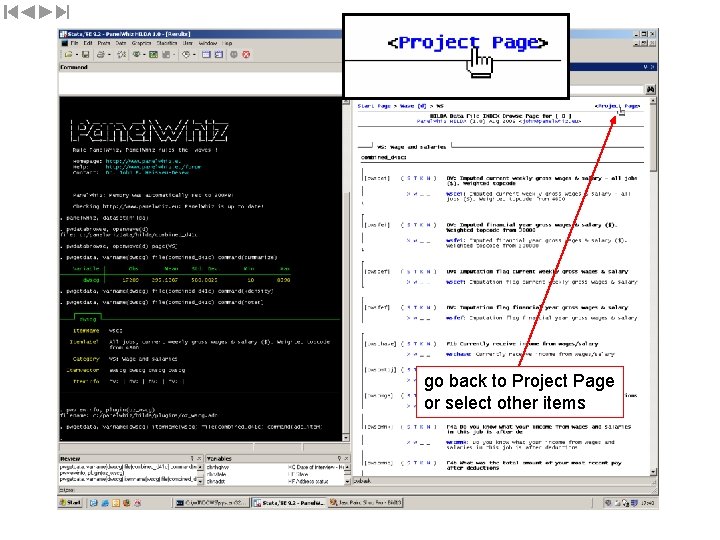Click blue variable link under Imputed financial year wages

pyautogui.click(x=454, y=240)
